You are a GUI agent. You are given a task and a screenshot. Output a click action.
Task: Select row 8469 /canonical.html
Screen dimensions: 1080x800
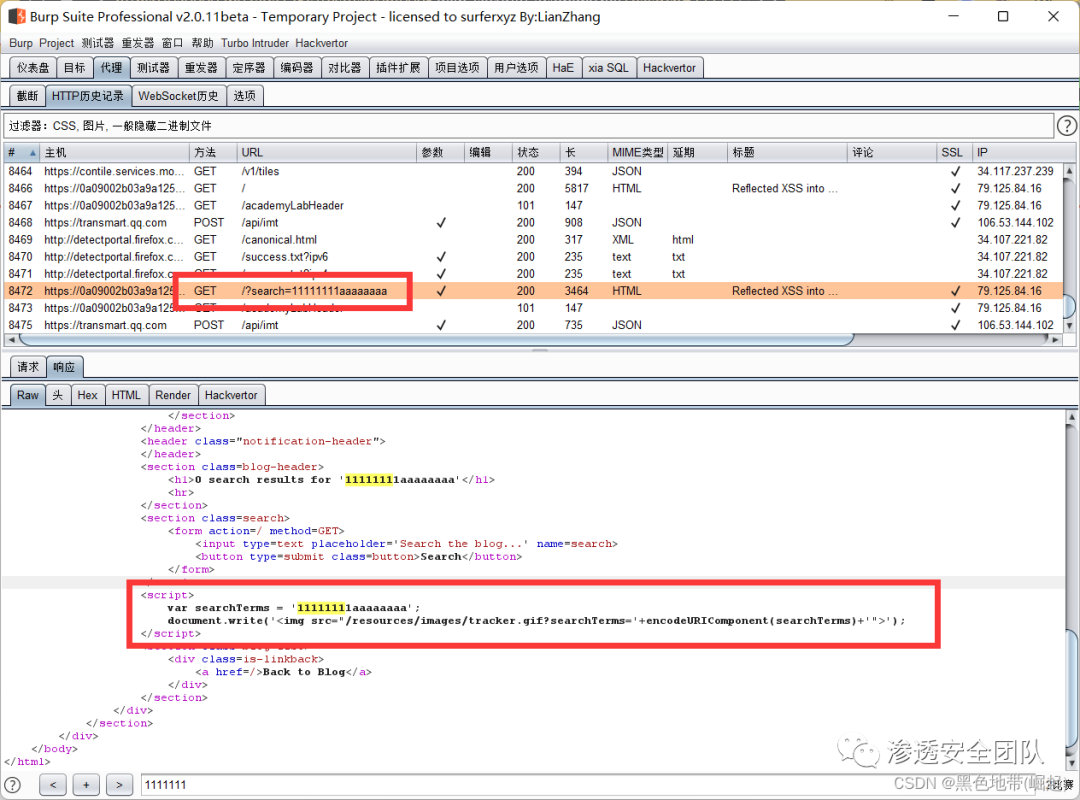(533, 240)
